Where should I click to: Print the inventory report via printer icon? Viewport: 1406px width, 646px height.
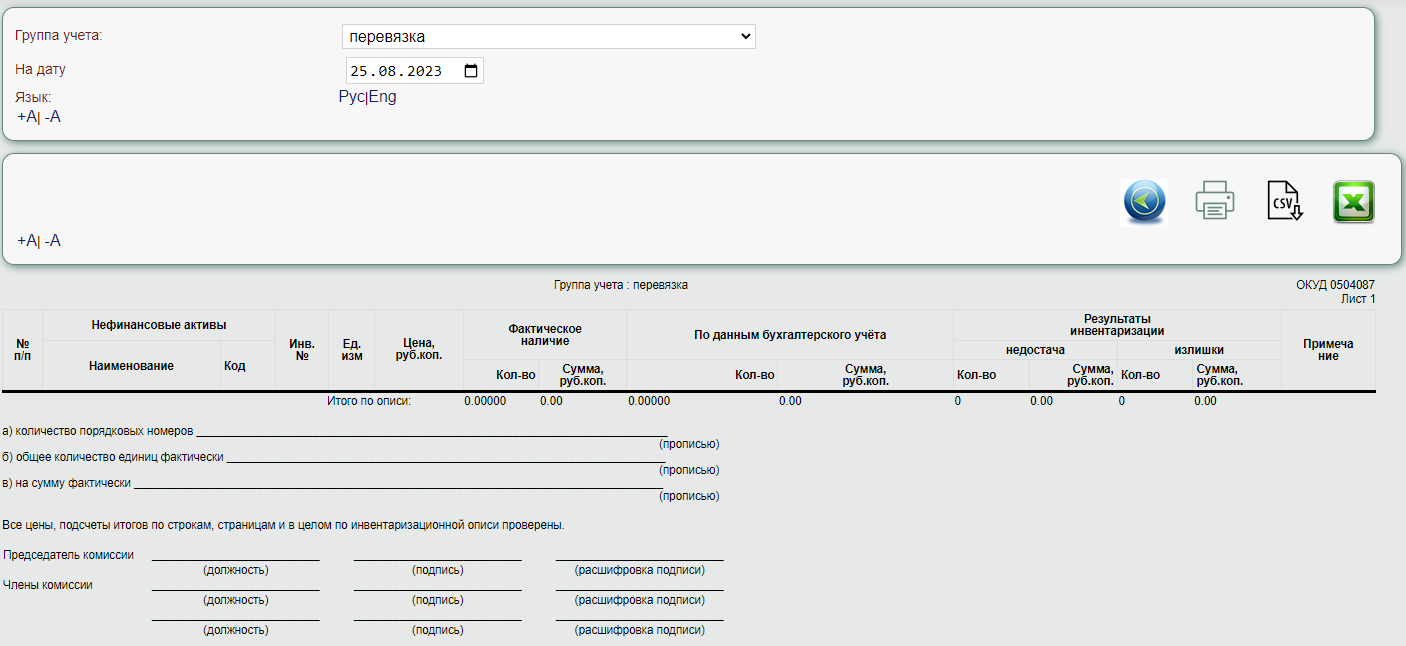(x=1215, y=201)
